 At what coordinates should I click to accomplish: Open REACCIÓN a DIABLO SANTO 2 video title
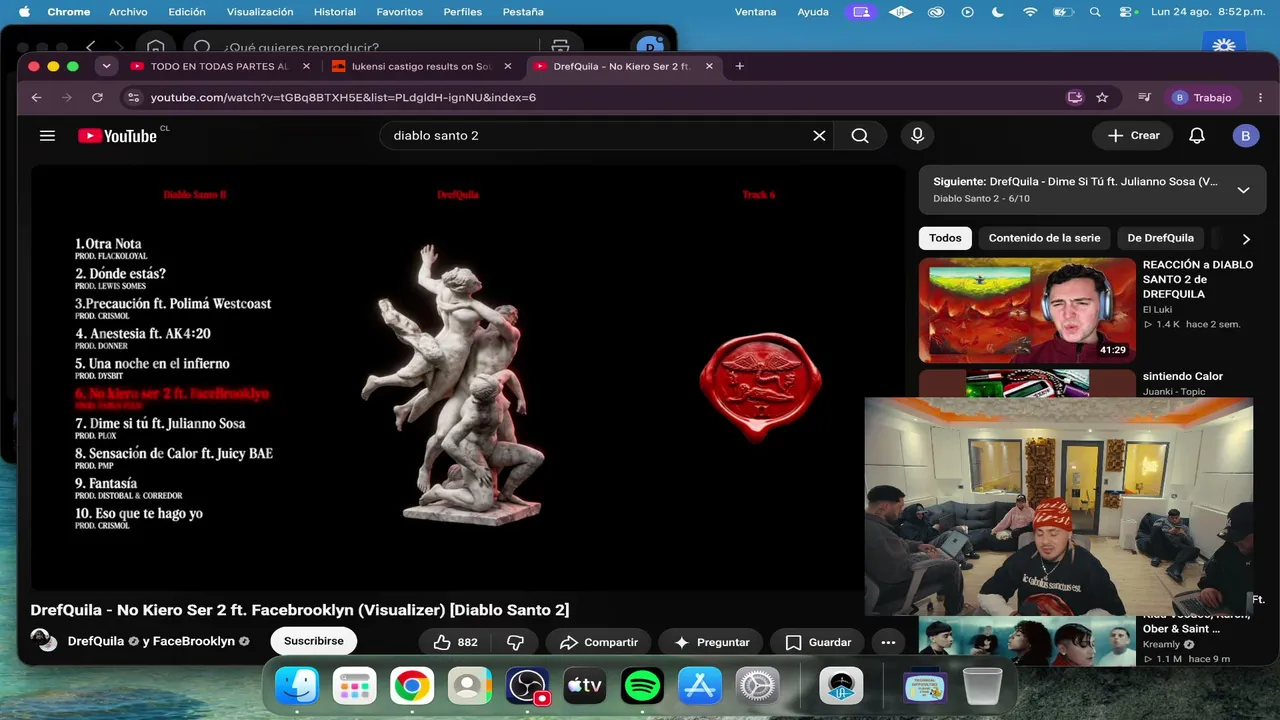pyautogui.click(x=1198, y=279)
